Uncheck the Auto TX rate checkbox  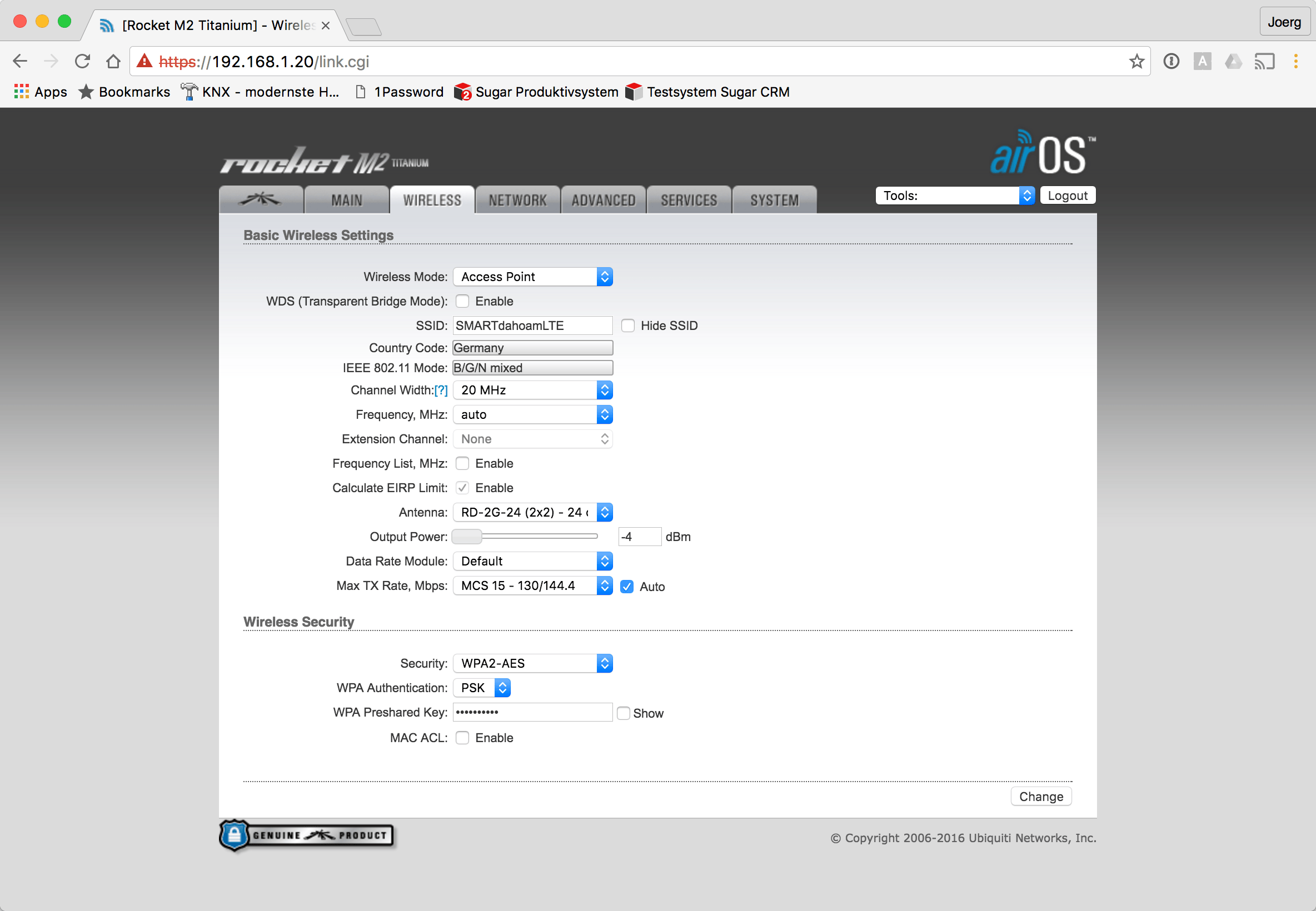(x=627, y=586)
